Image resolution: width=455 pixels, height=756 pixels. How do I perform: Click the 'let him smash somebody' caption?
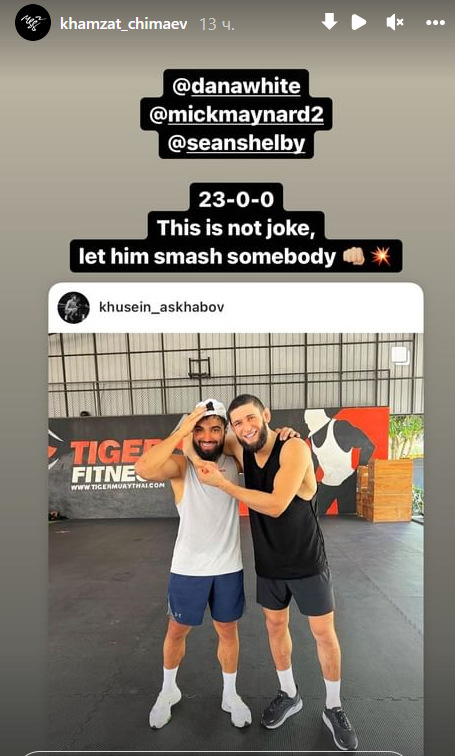point(207,256)
